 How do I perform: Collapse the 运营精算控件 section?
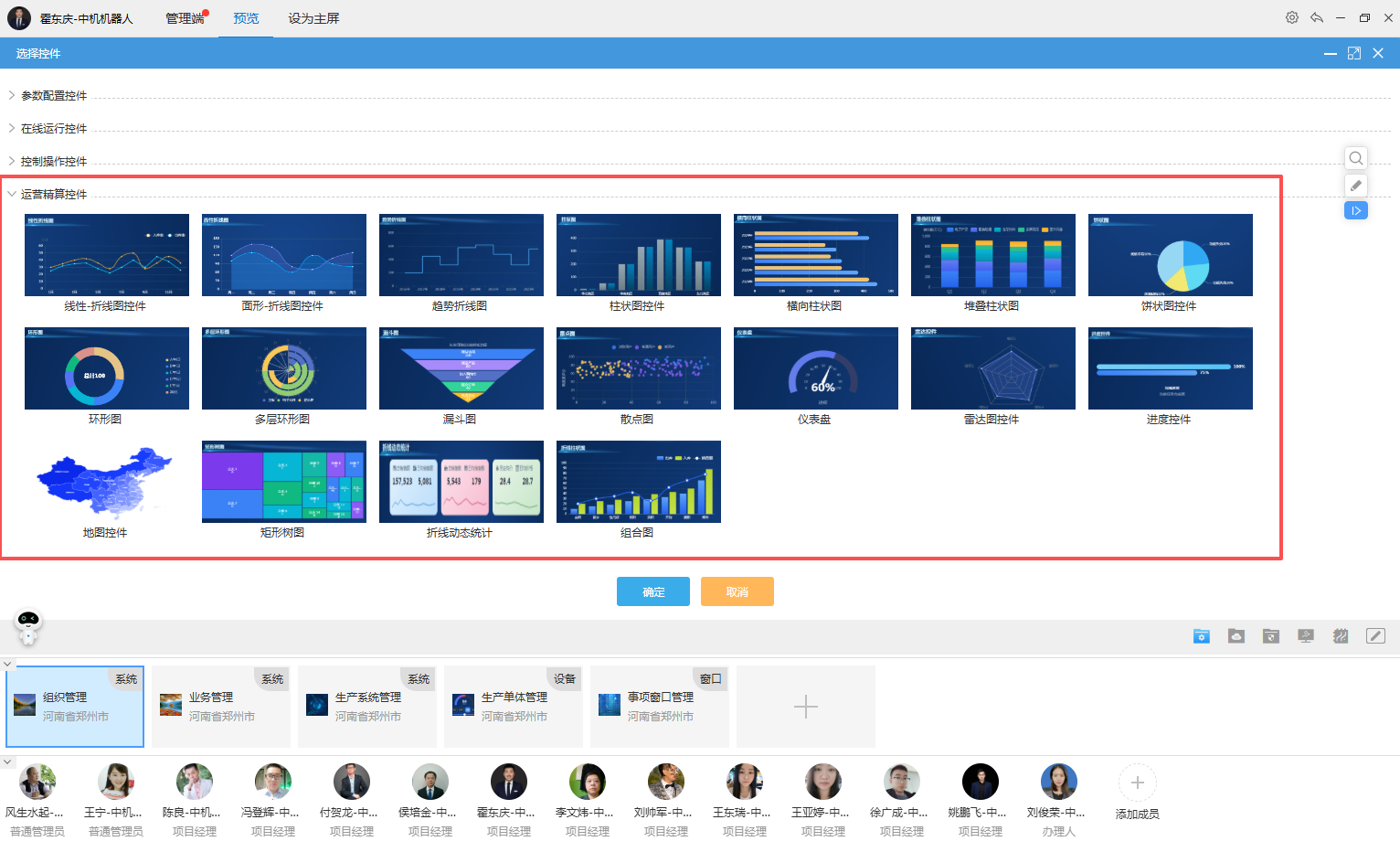[x=53, y=195]
